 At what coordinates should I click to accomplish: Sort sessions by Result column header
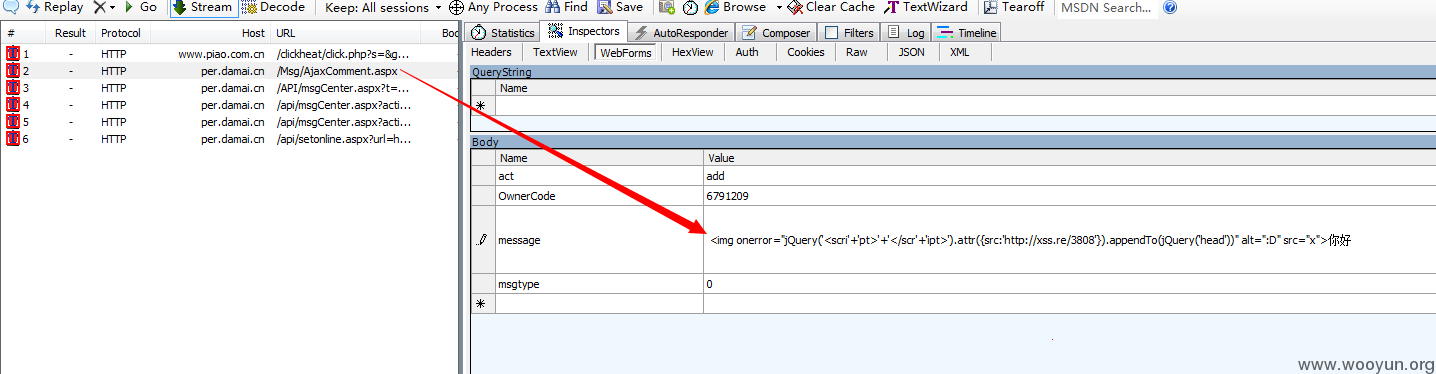pos(70,33)
